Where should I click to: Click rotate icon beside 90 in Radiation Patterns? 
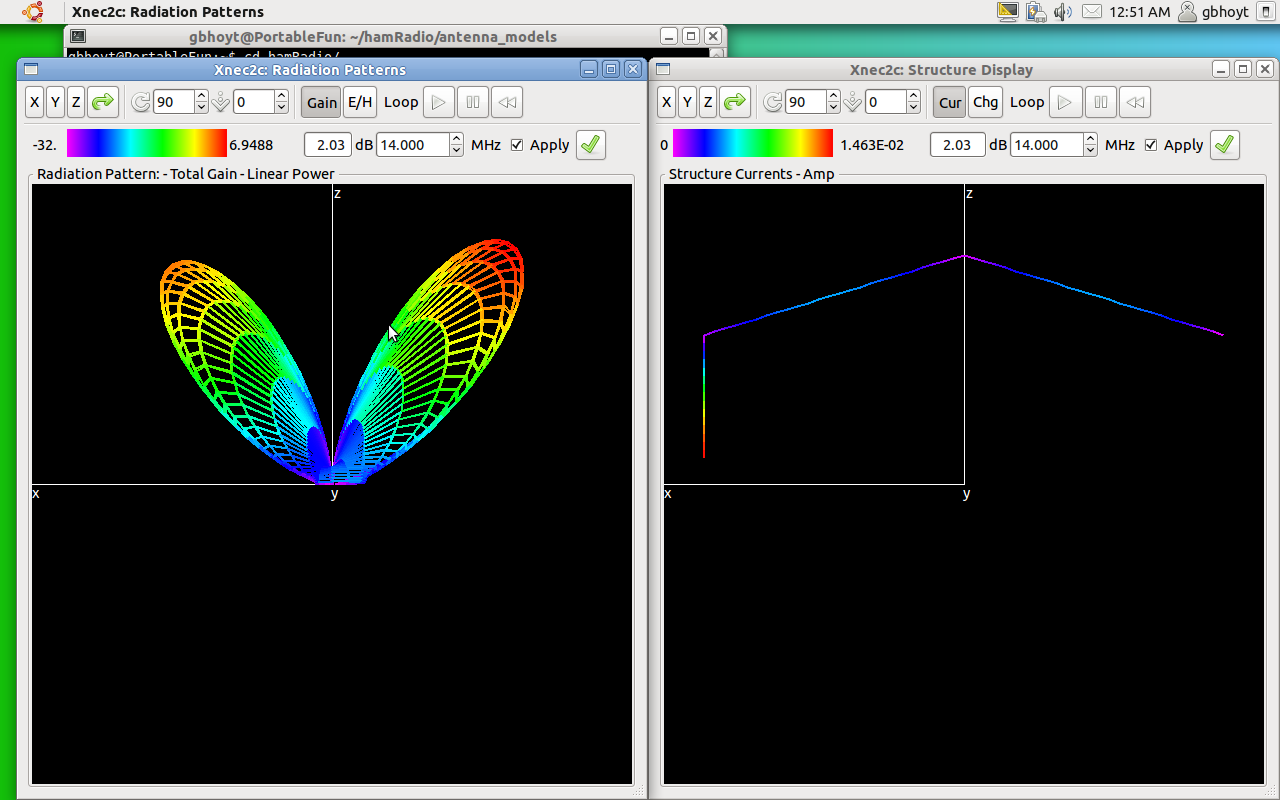141,102
